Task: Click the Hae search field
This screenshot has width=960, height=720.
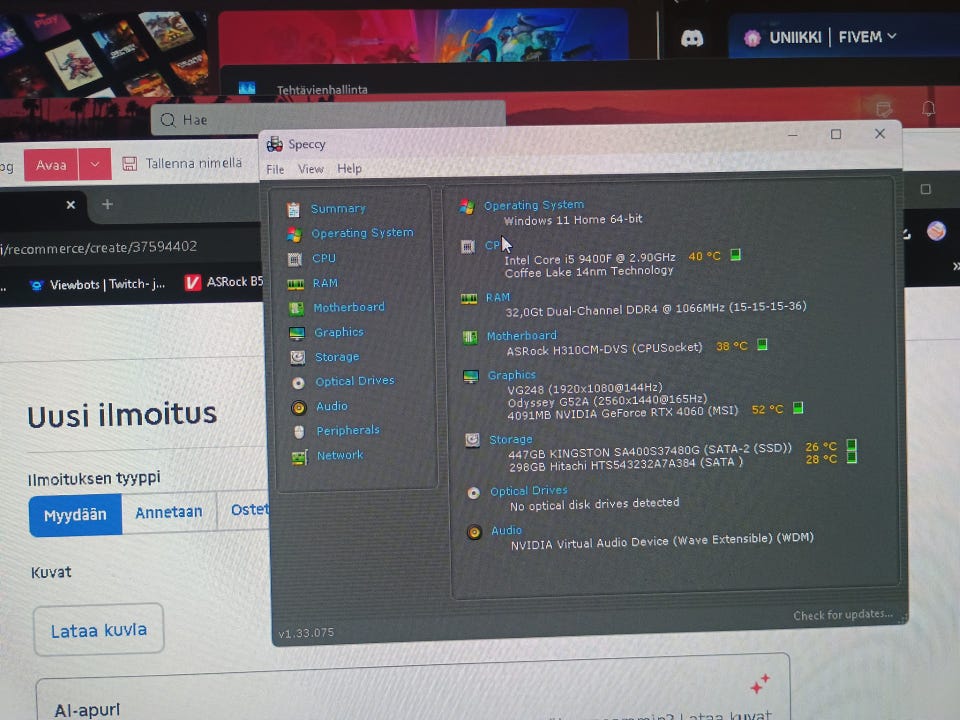Action: point(329,118)
